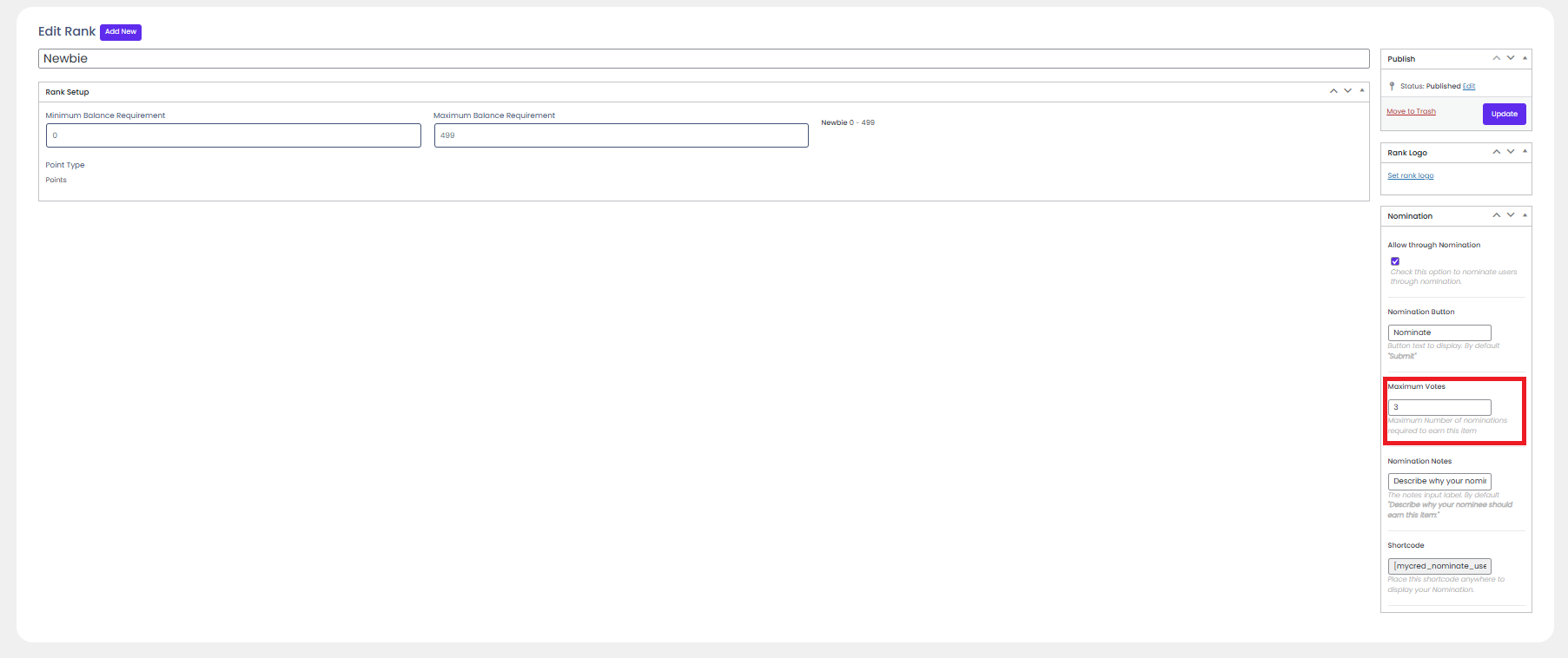The width and height of the screenshot is (1568, 658).
Task: Uncheck Allow through Nomination checkbox
Action: pyautogui.click(x=1395, y=261)
